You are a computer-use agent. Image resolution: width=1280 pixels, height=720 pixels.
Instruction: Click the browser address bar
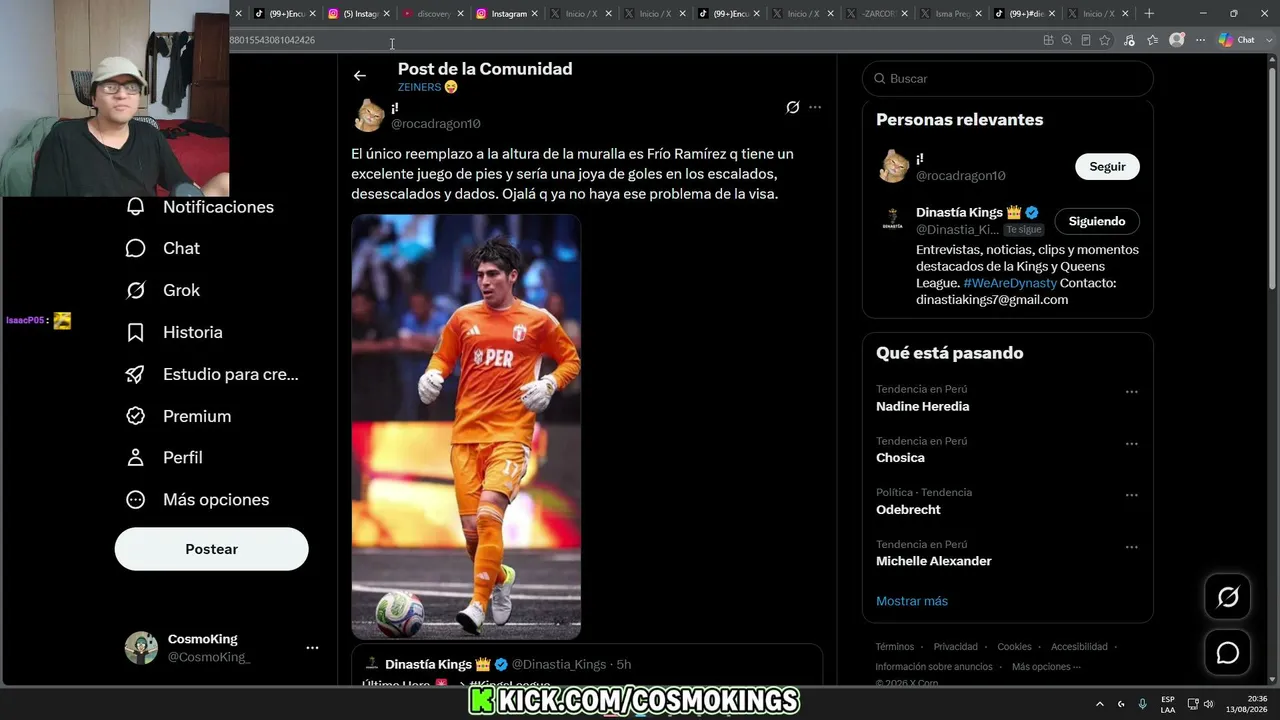coord(630,40)
